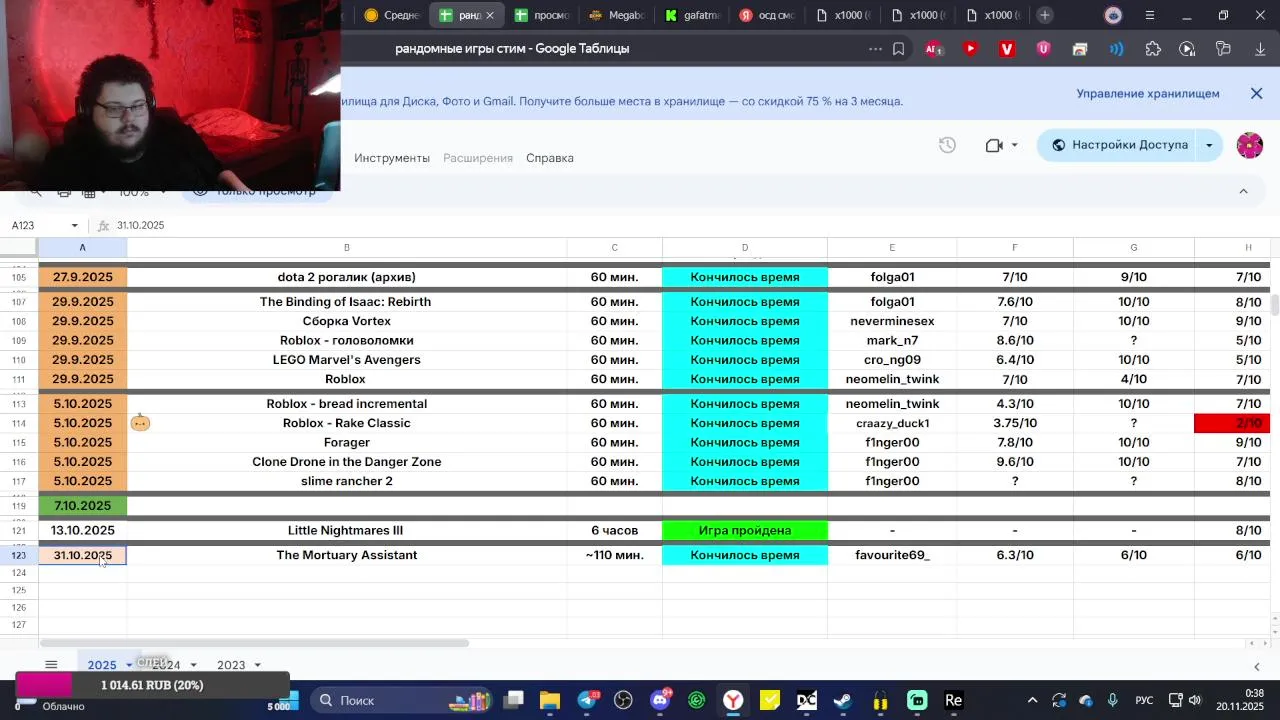Viewport: 1280px width, 720px height.
Task: Open File Explorer from the taskbar
Action: (x=550, y=701)
